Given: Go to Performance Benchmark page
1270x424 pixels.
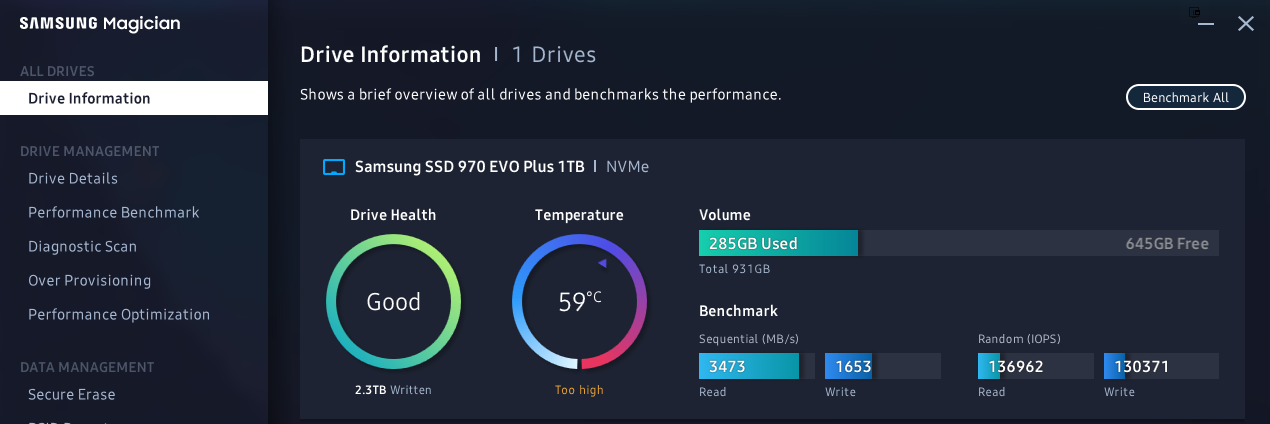Looking at the screenshot, I should [x=114, y=212].
